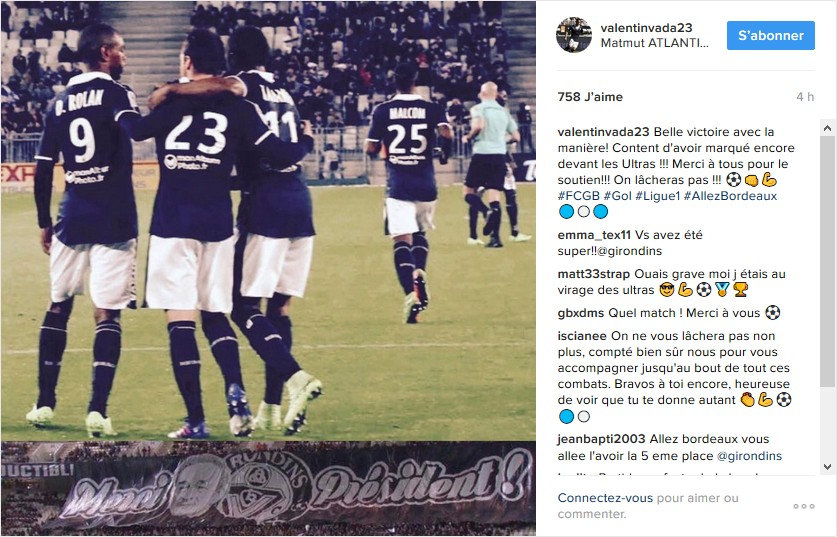The width and height of the screenshot is (837, 537).
Task: Open the valentinvada23 username in the header
Action: point(646,28)
